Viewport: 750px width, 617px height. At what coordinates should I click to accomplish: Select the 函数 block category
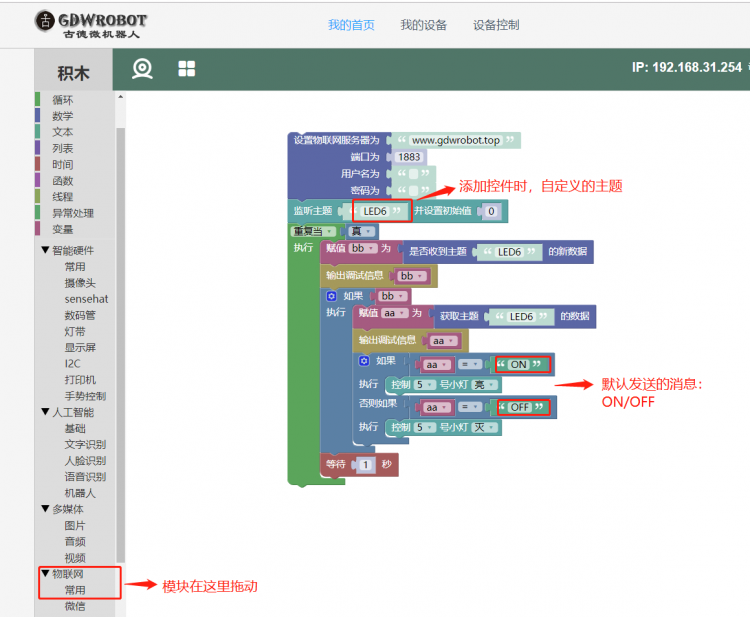click(x=63, y=181)
